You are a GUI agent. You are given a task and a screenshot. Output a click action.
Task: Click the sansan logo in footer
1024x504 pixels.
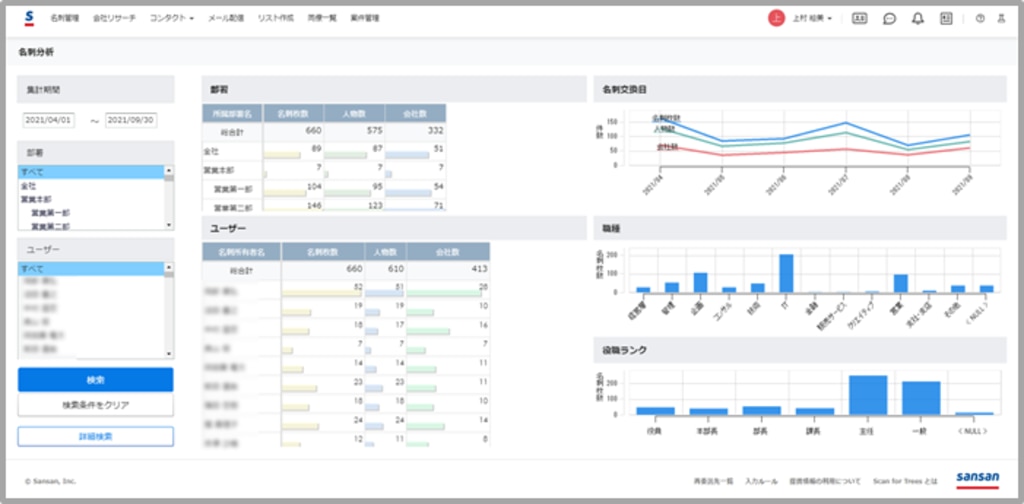pyautogui.click(x=977, y=480)
